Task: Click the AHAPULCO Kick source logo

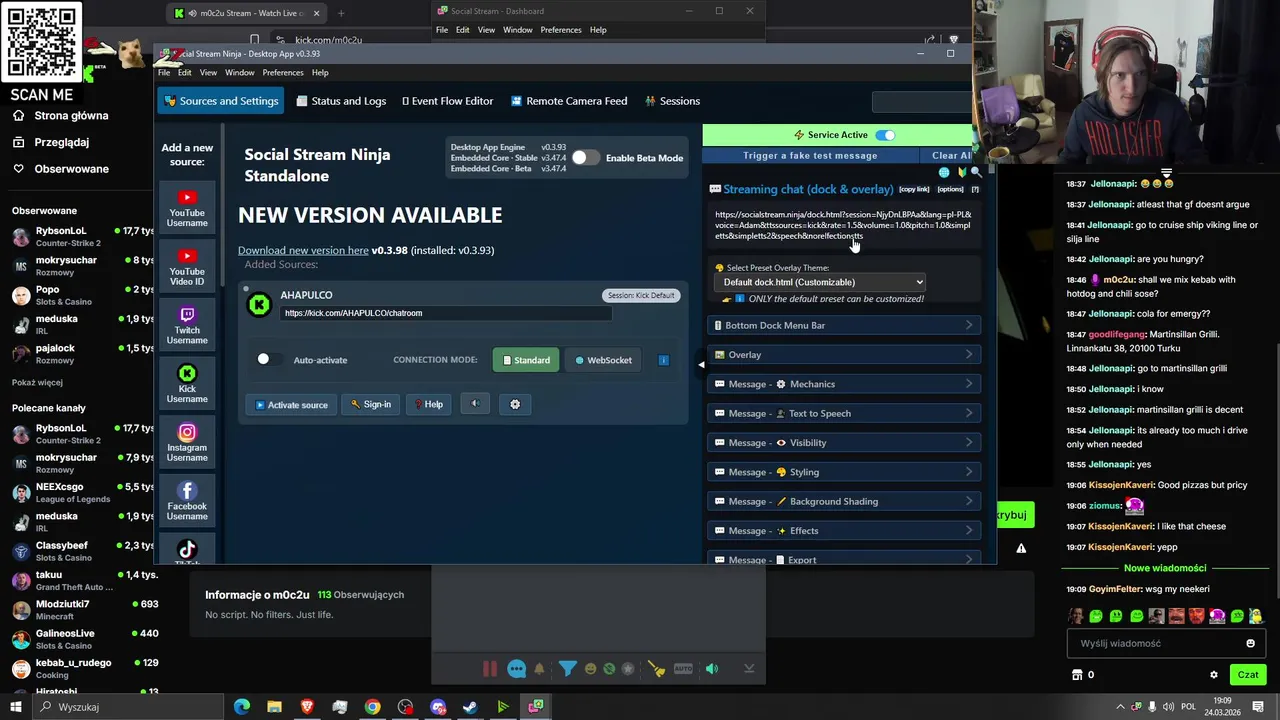Action: click(x=259, y=305)
